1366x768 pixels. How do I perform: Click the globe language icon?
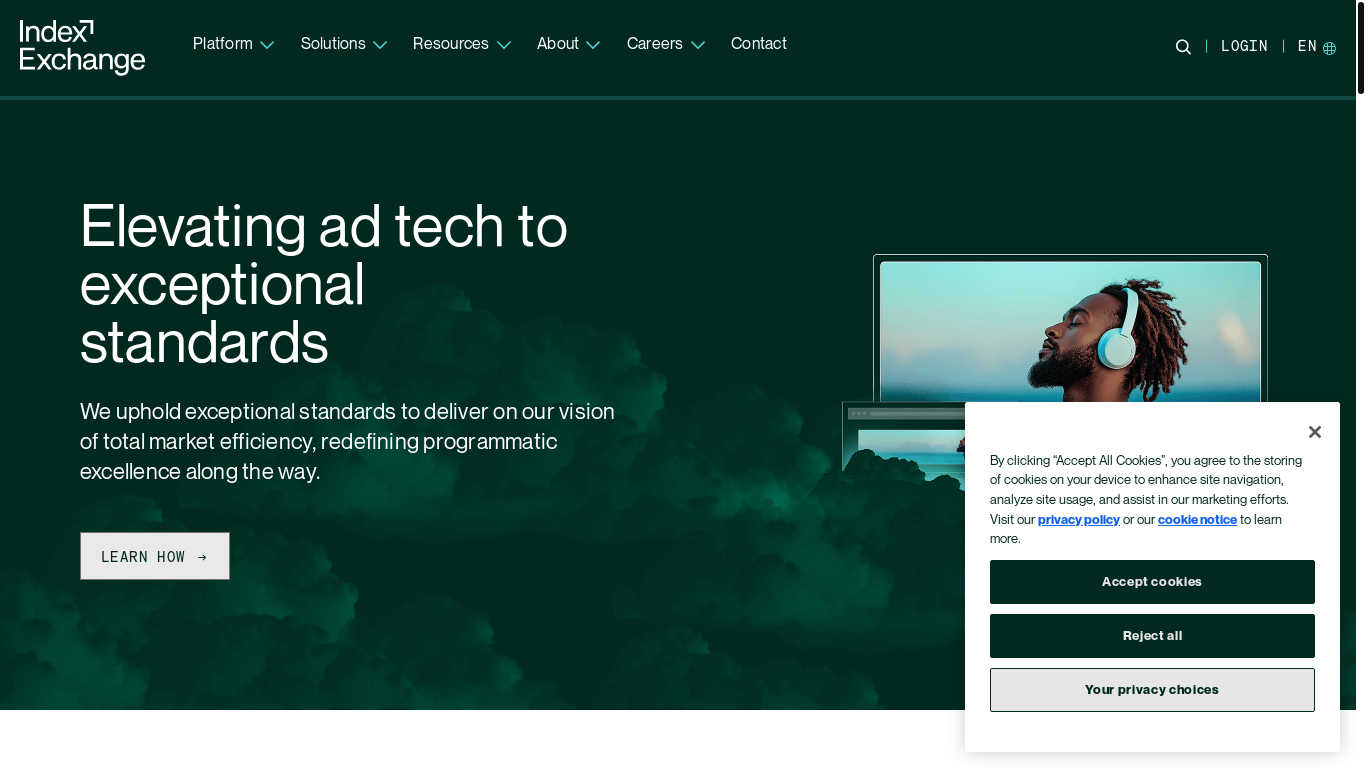pos(1329,48)
